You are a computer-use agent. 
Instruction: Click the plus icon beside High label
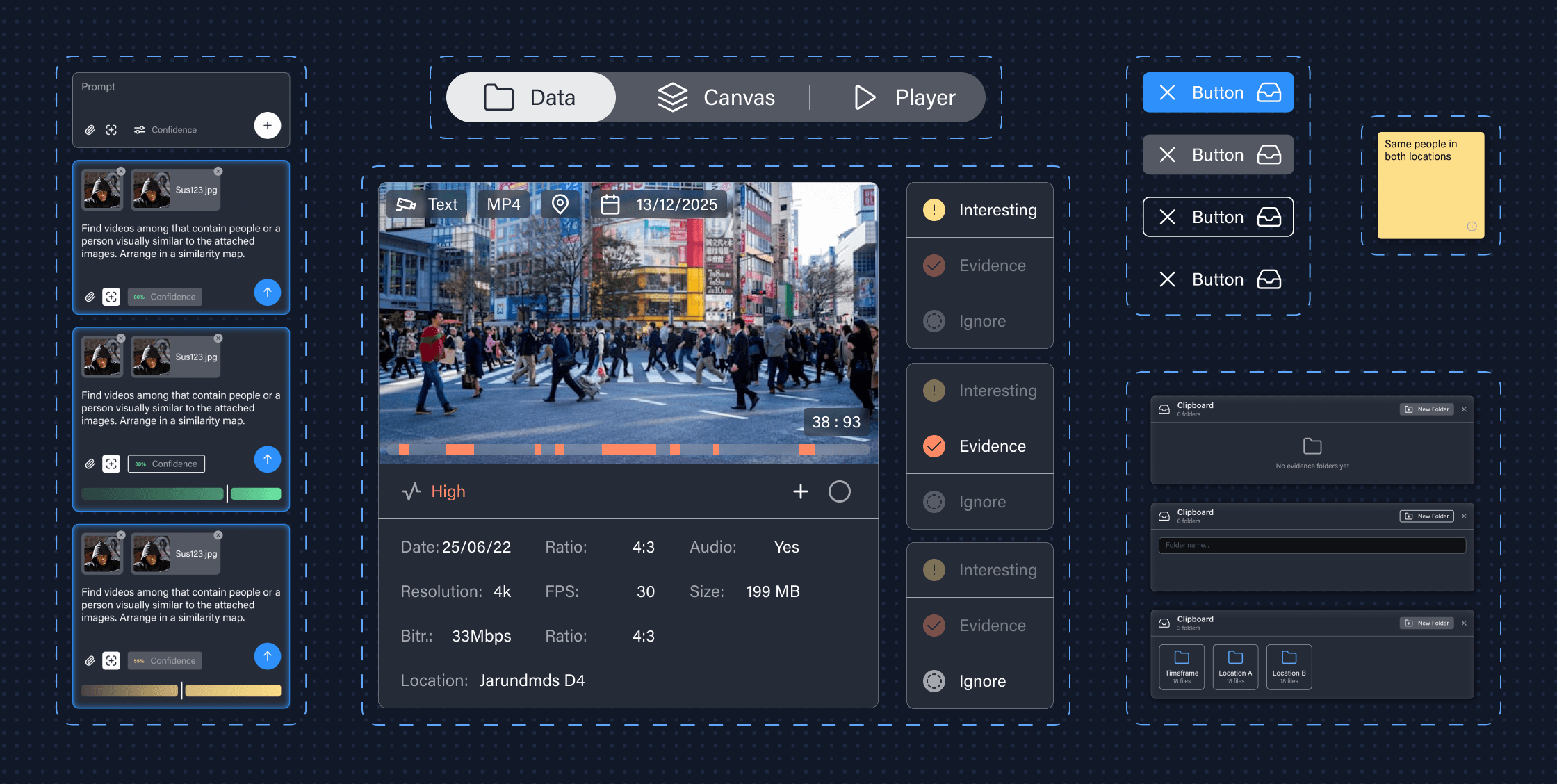click(801, 491)
